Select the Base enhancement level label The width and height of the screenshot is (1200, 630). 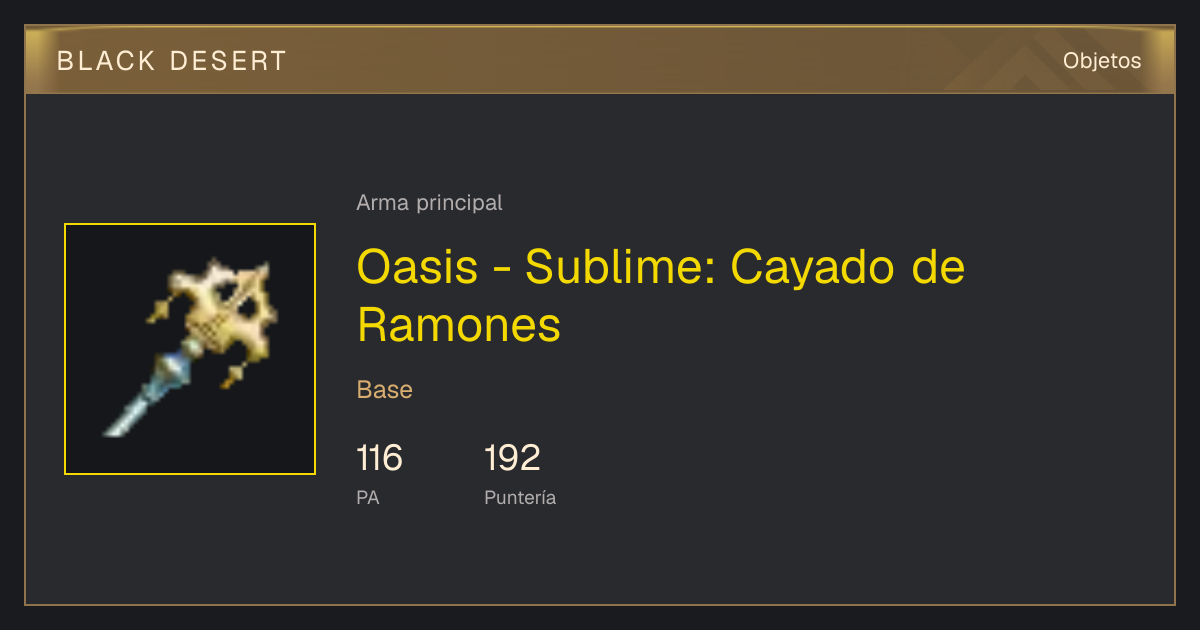coord(385,390)
